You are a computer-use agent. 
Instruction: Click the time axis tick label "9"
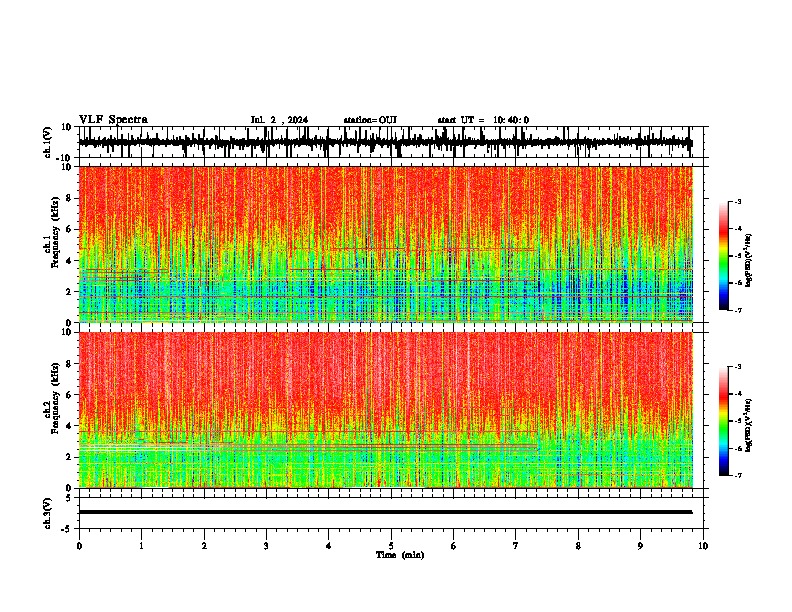point(640,546)
